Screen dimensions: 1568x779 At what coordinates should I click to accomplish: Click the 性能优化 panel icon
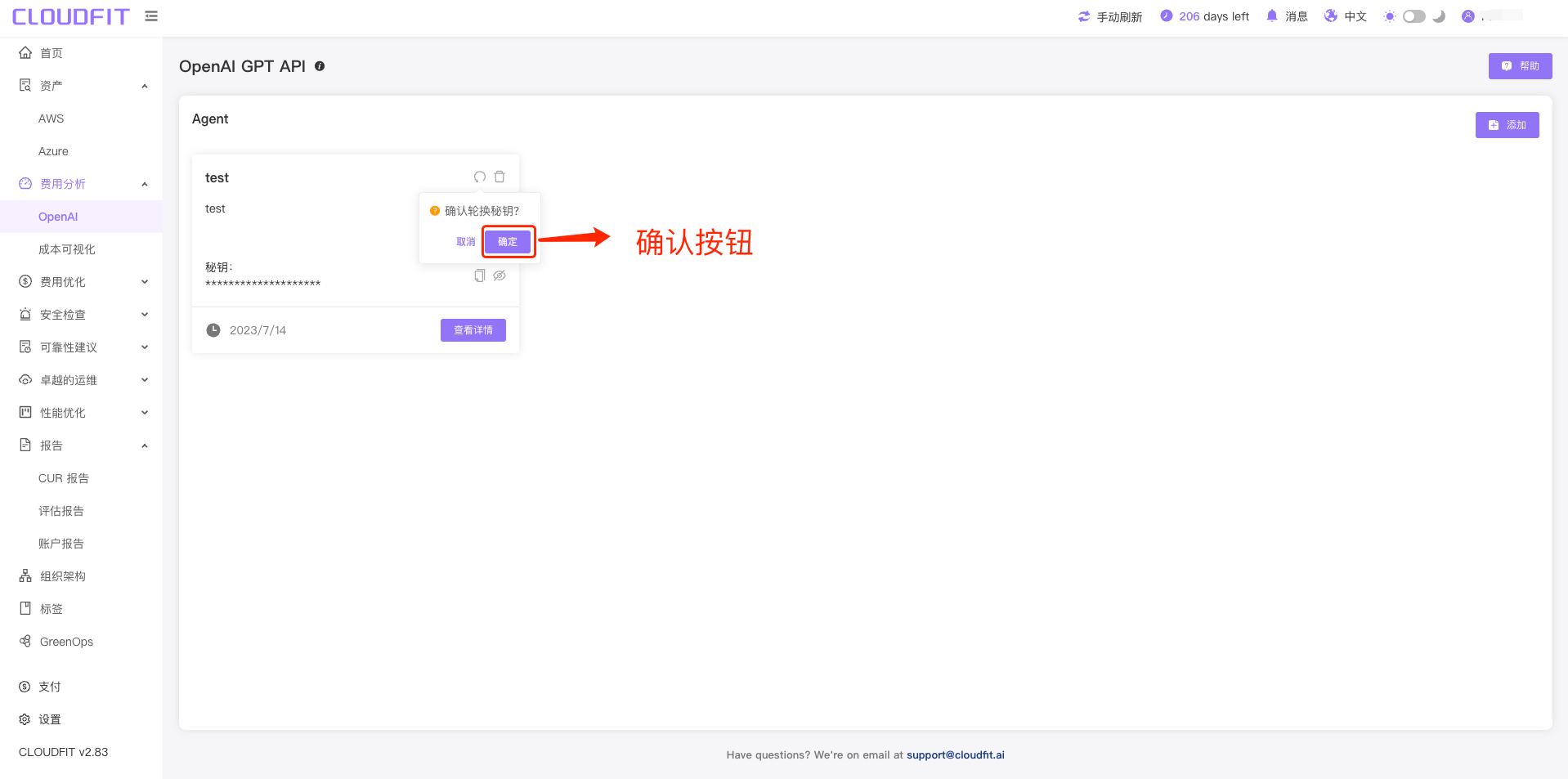tap(25, 412)
